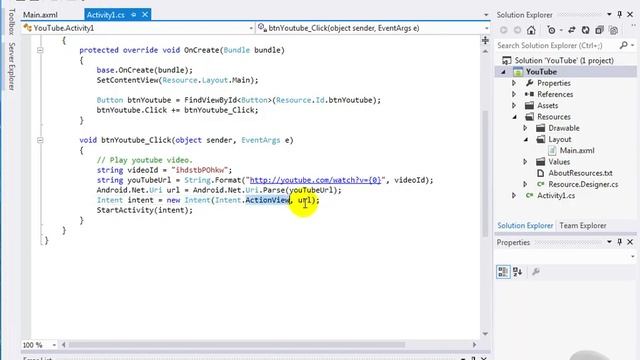Screen dimensions: 640x360
Task: Switch to the Main.axml tab
Action: click(40, 15)
